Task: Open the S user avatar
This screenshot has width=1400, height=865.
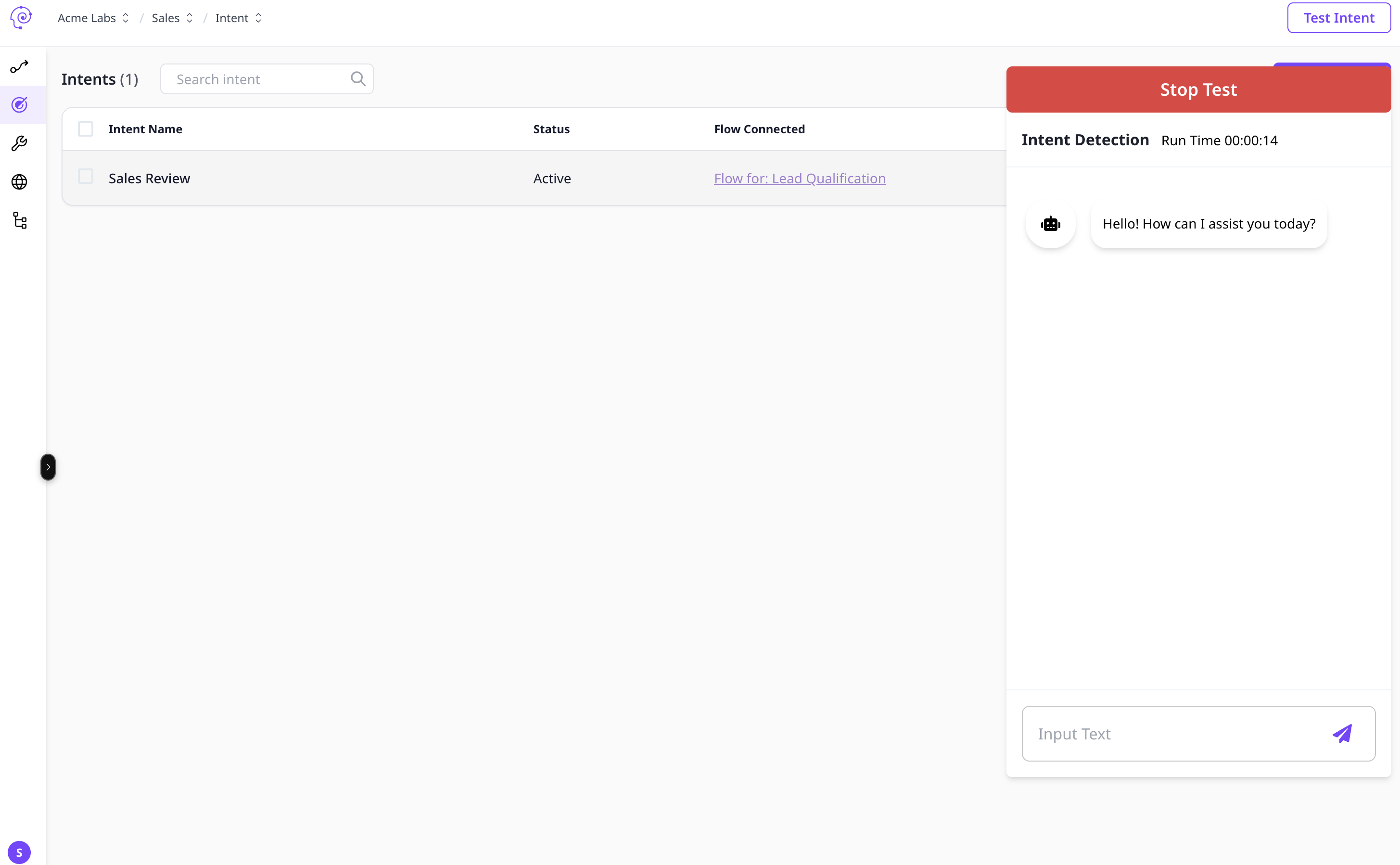Action: (x=19, y=852)
